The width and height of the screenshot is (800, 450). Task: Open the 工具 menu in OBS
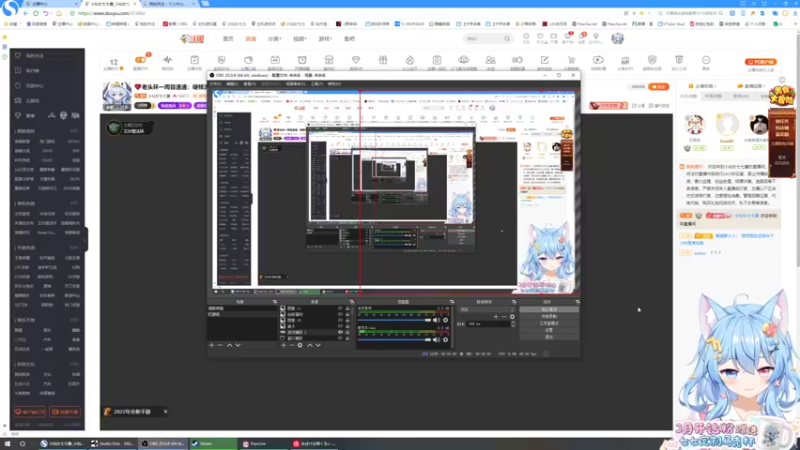coord(317,84)
